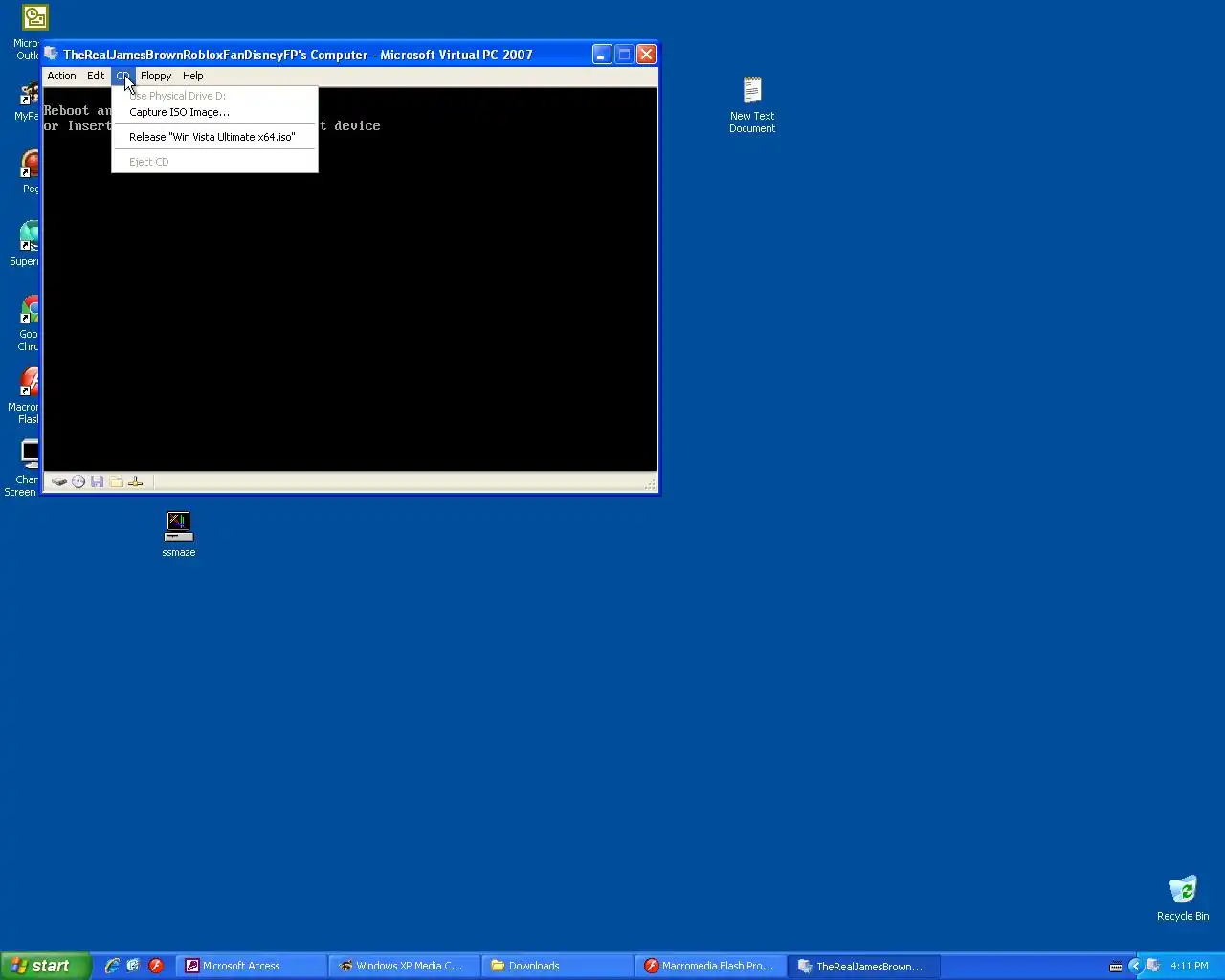Click the network adapter status icon

135,481
